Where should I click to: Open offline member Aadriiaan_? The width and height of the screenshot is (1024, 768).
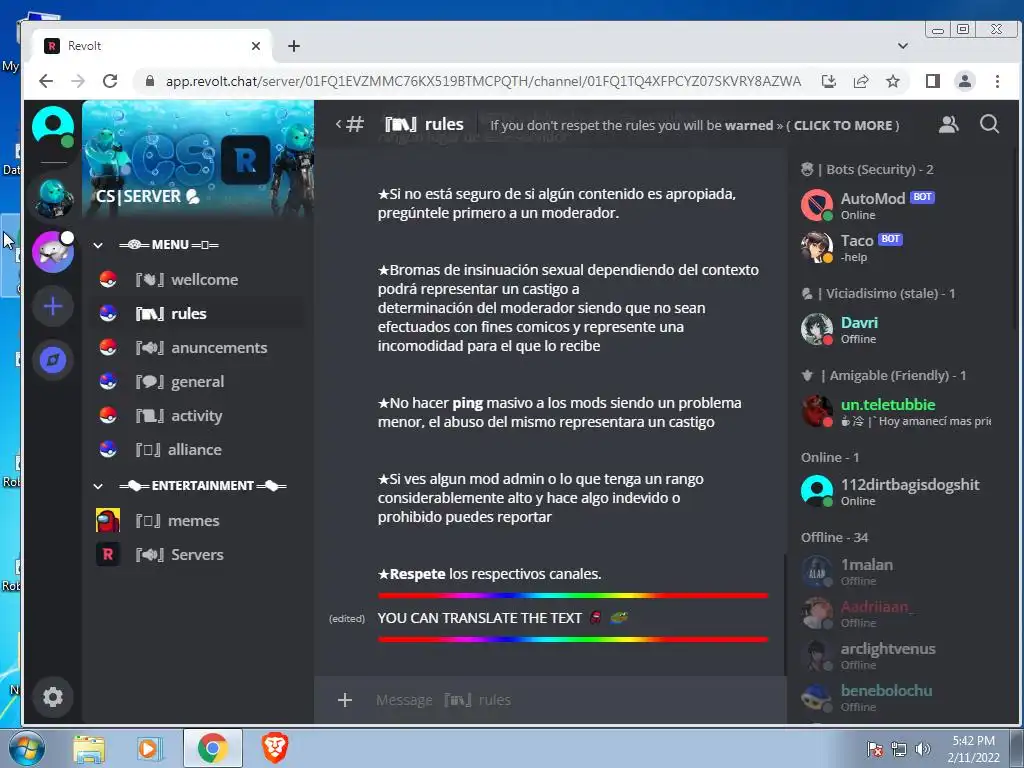click(x=896, y=613)
